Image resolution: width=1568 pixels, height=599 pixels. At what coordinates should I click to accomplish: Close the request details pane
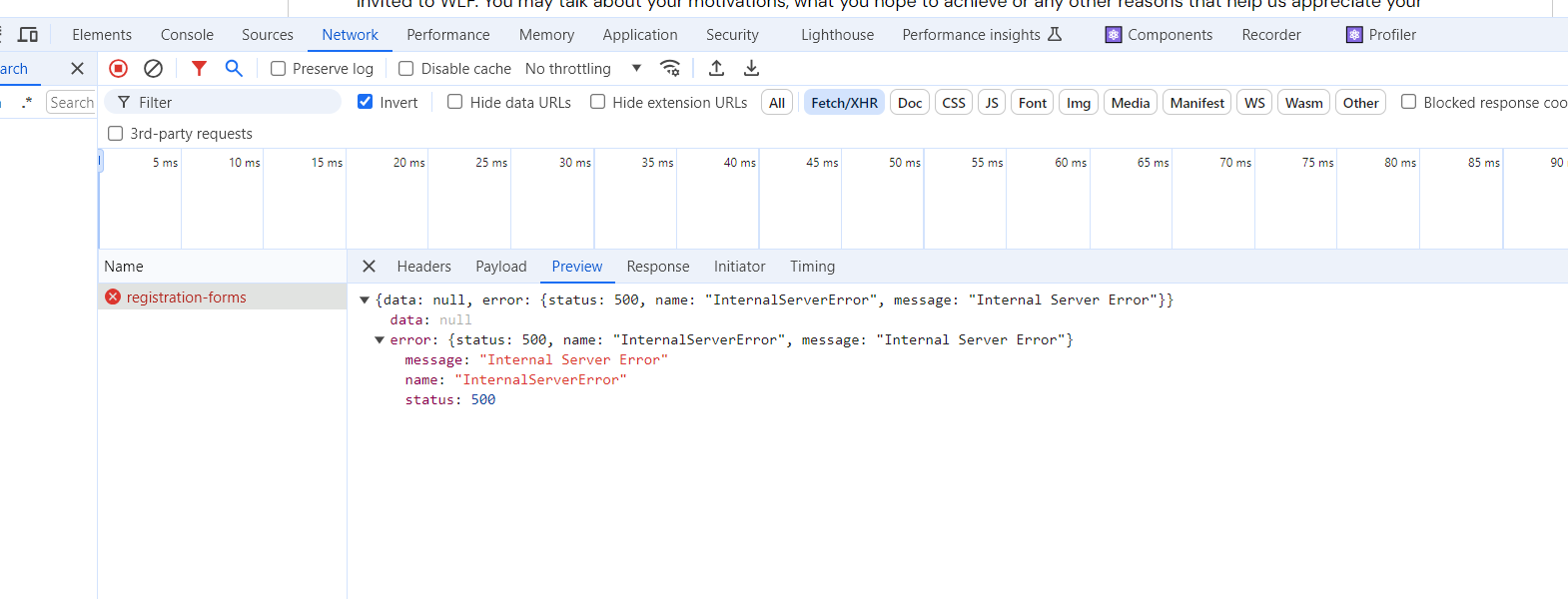point(369,267)
